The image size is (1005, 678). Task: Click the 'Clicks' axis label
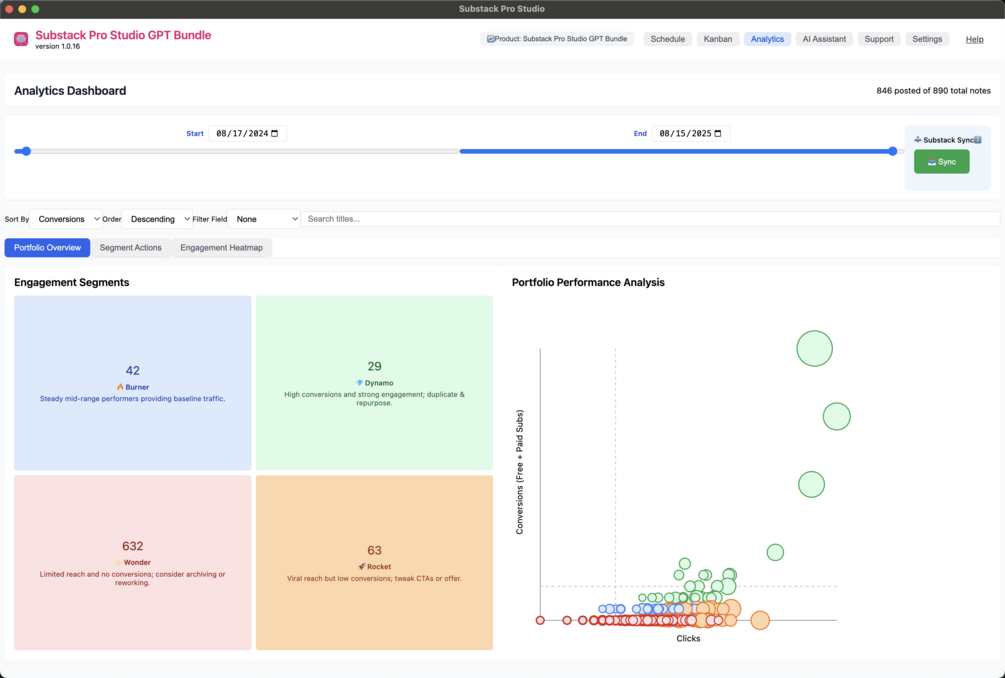pos(688,638)
